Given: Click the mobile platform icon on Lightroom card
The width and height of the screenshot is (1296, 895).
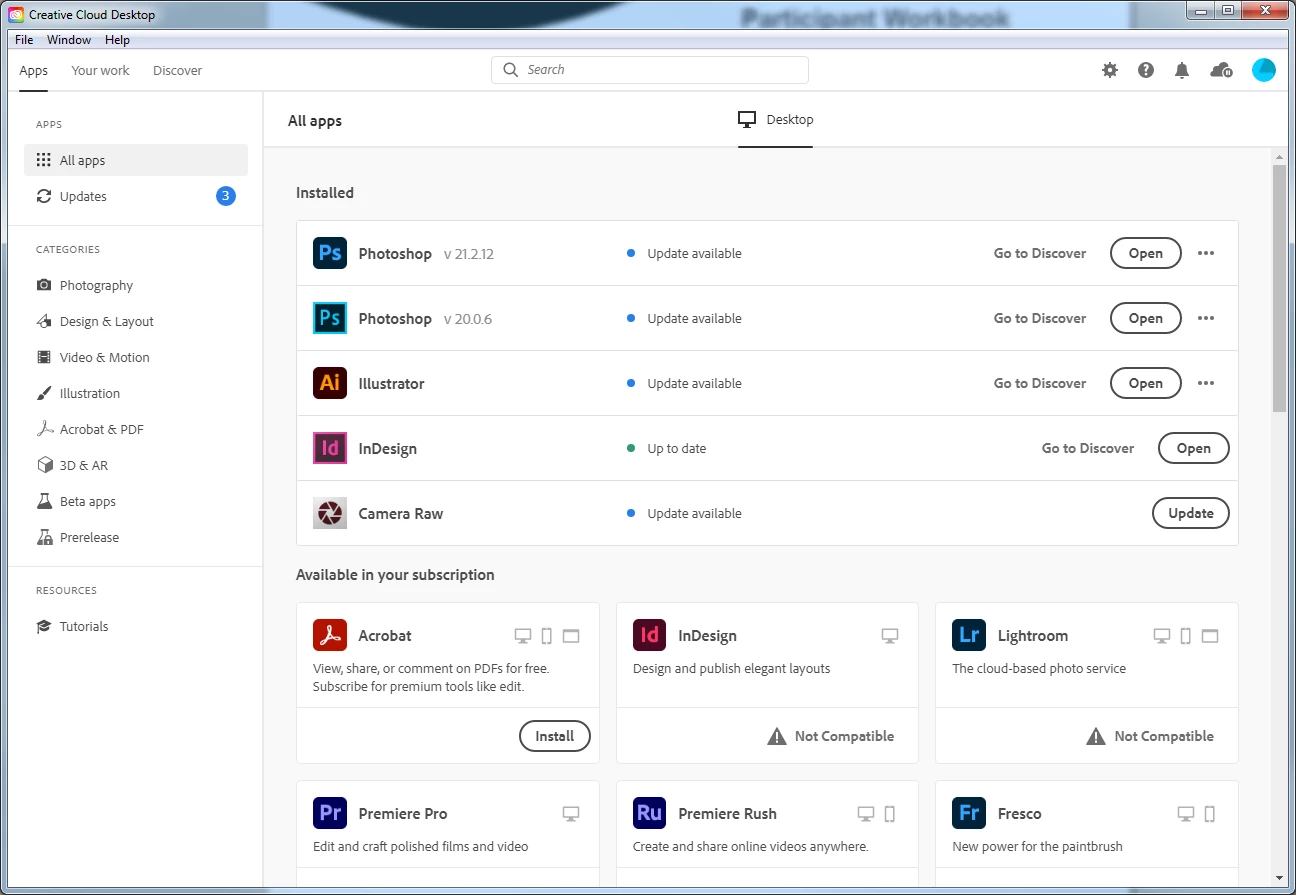Looking at the screenshot, I should tap(1186, 635).
